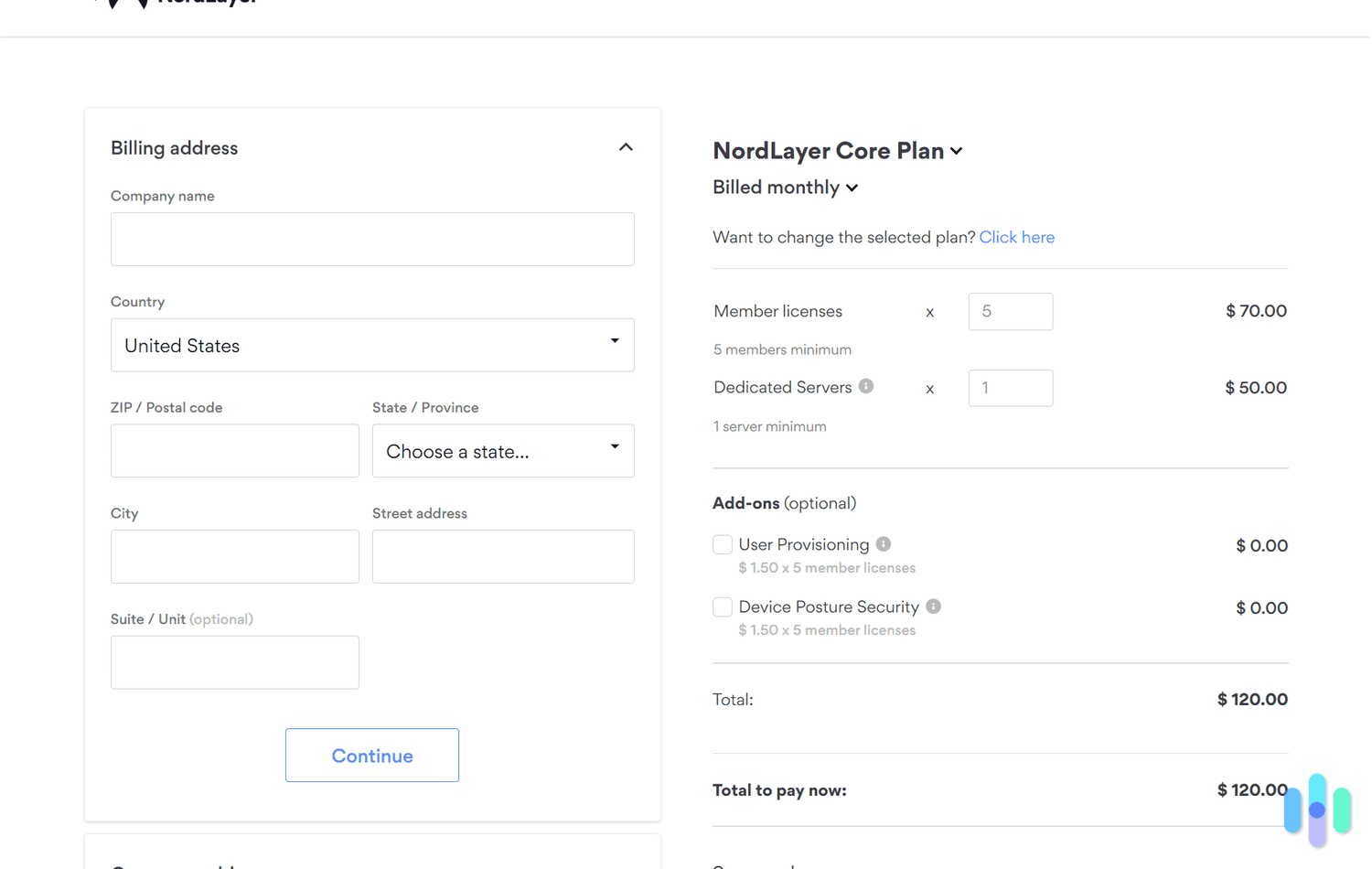Click the Continue button

pos(371,755)
